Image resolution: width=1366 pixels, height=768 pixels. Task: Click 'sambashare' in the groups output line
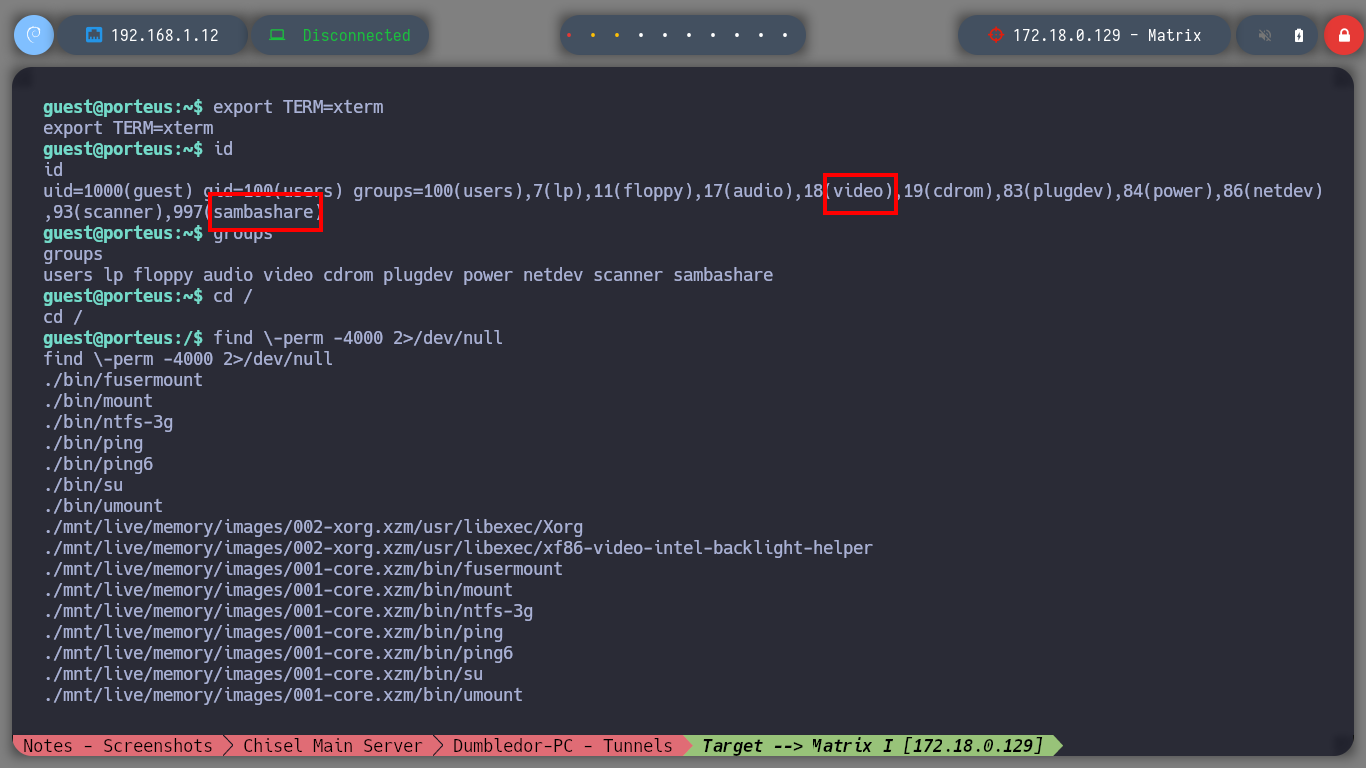[723, 275]
